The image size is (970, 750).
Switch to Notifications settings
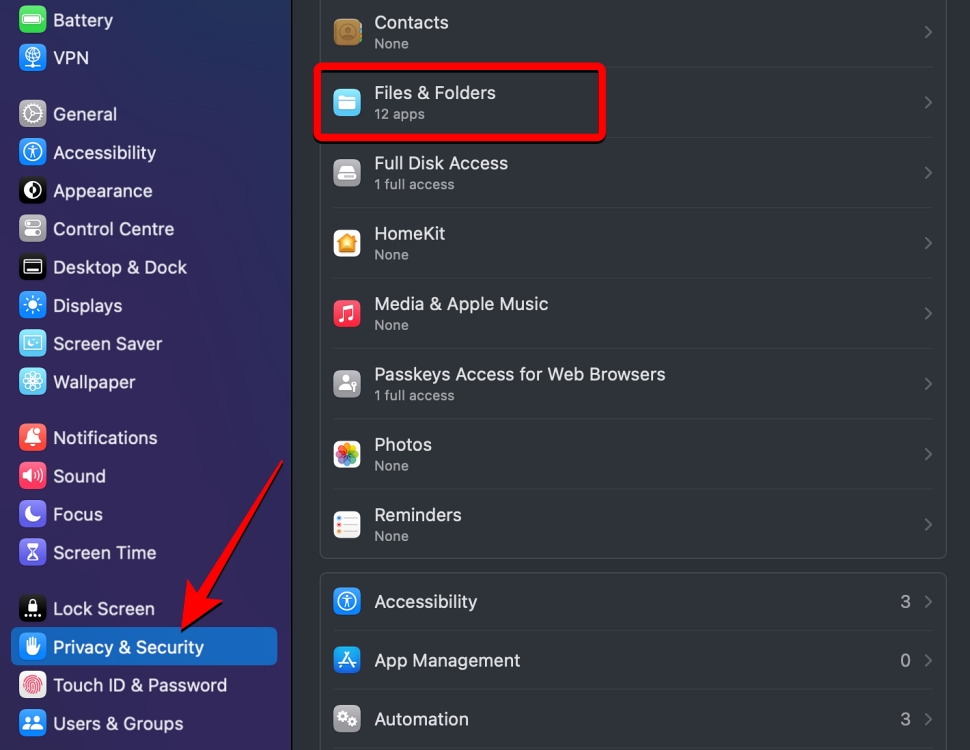point(105,438)
